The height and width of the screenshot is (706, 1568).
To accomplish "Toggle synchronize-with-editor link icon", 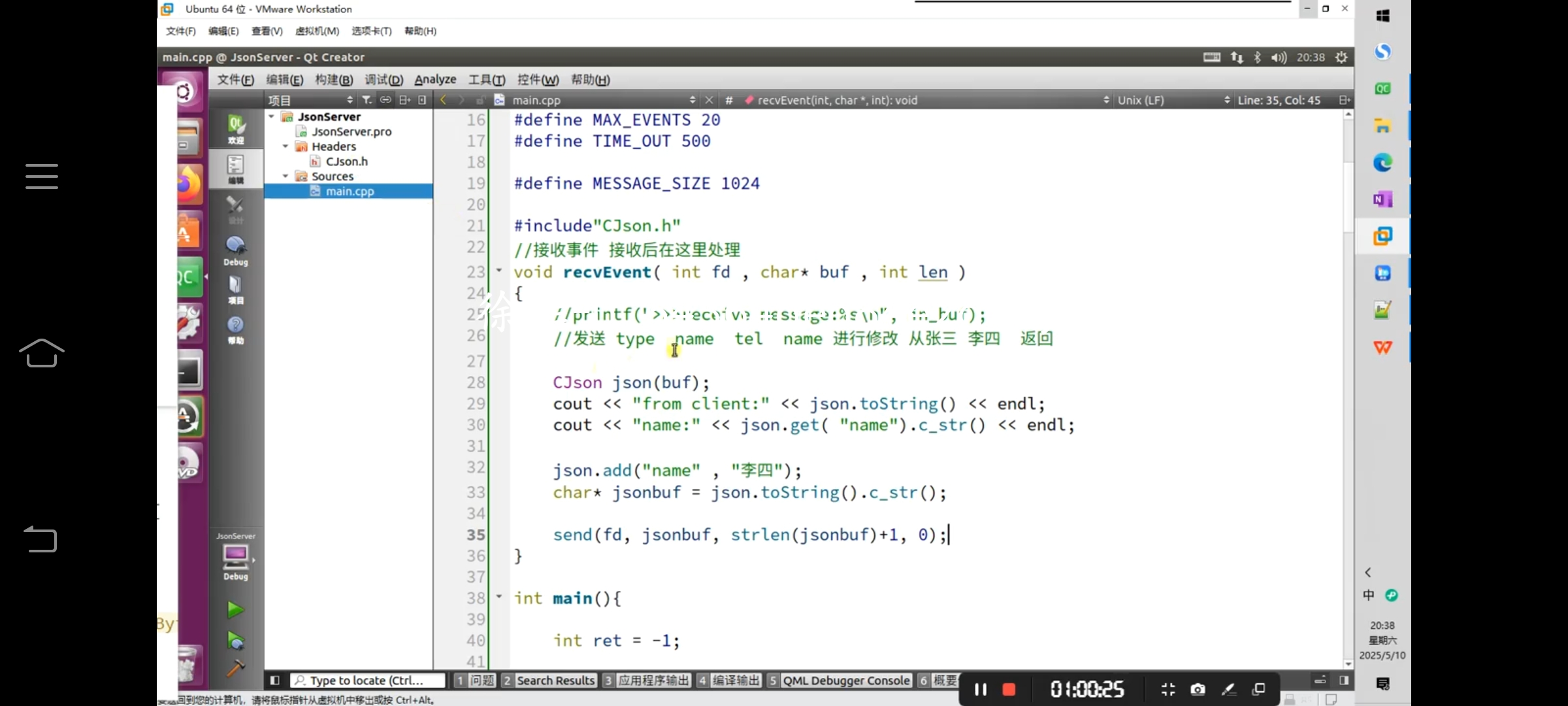I will (385, 100).
